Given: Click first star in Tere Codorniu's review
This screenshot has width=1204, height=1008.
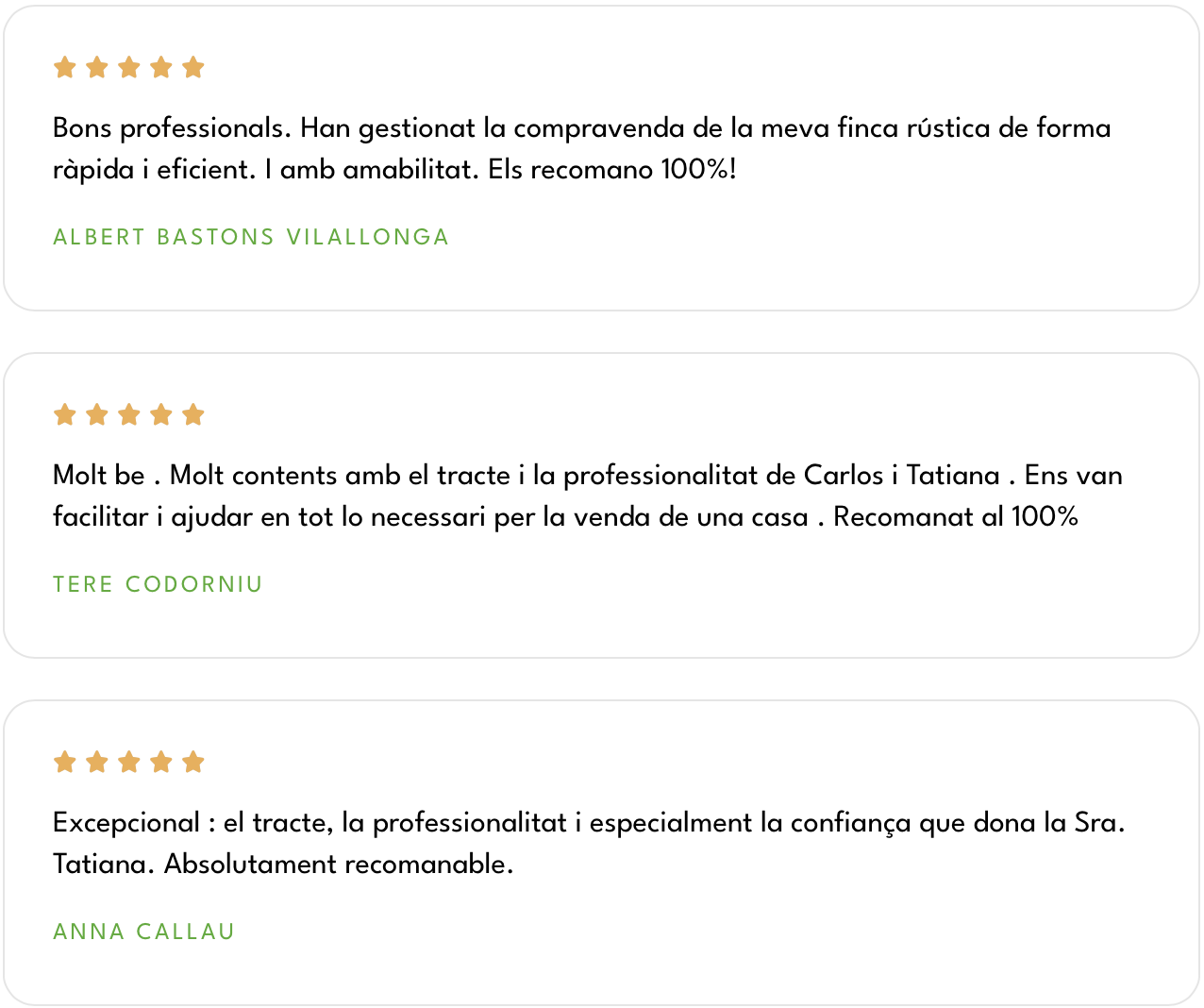Looking at the screenshot, I should 64,415.
